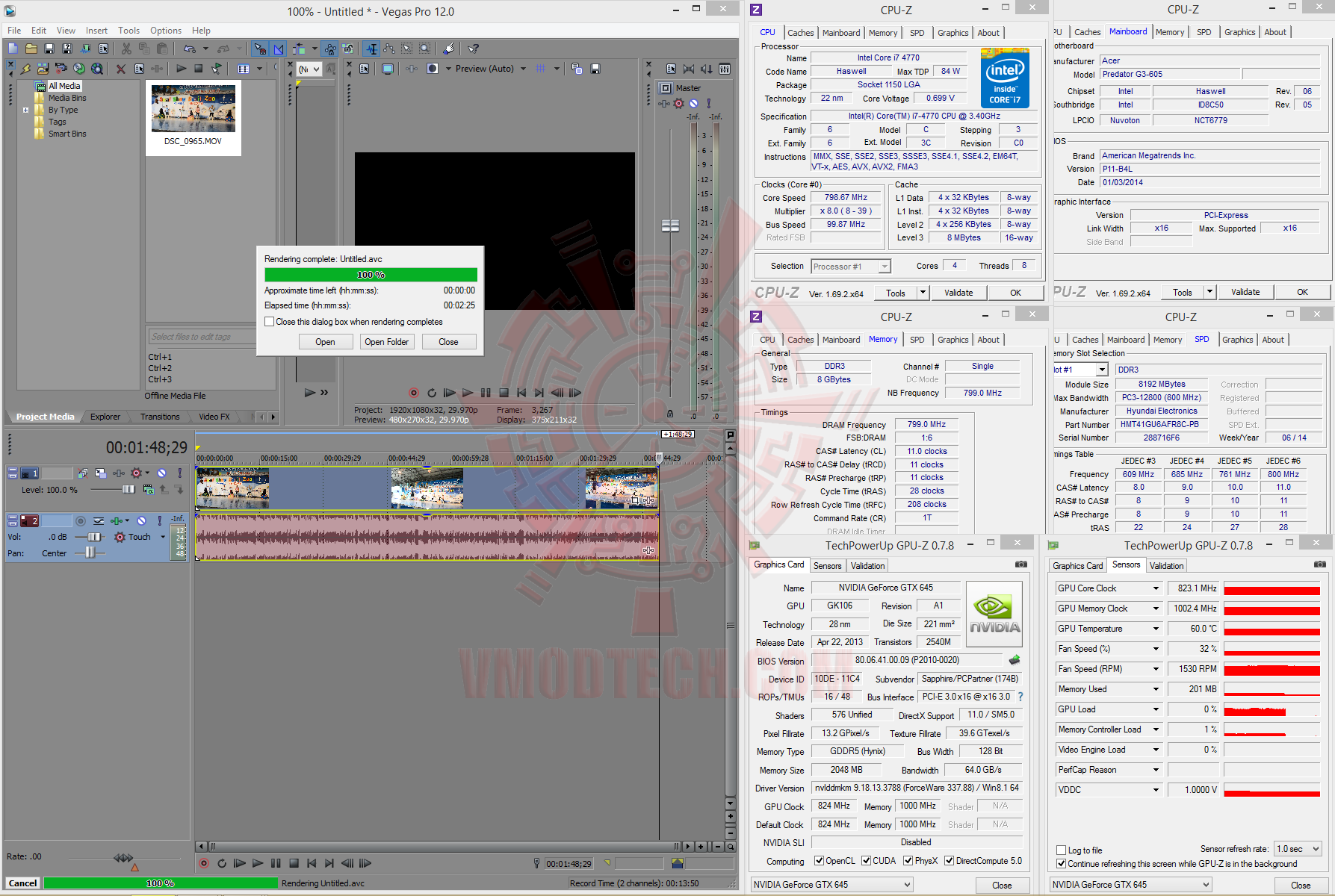This screenshot has width=1335, height=896.
Task: Click the Open button in render dialog
Action: click(325, 342)
